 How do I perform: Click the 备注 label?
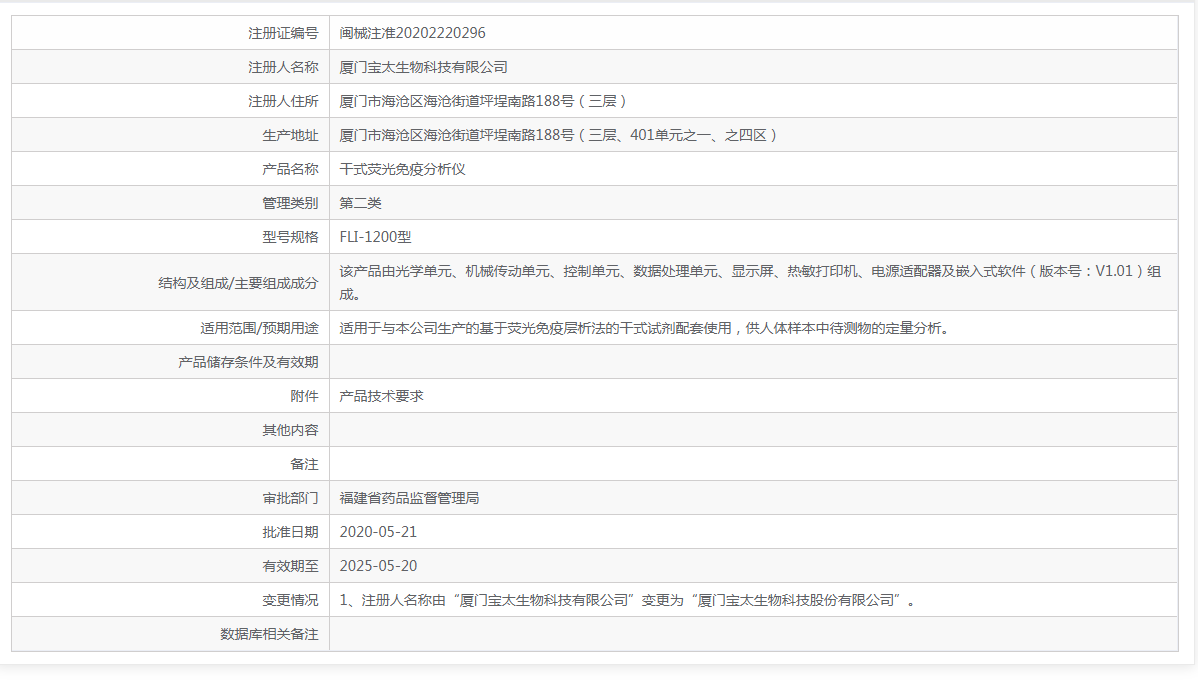coord(304,464)
